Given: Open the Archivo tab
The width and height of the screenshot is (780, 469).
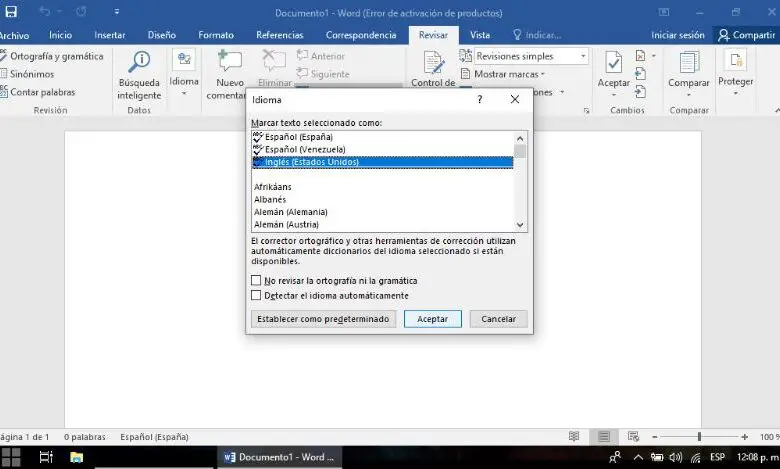Looking at the screenshot, I should [14, 35].
